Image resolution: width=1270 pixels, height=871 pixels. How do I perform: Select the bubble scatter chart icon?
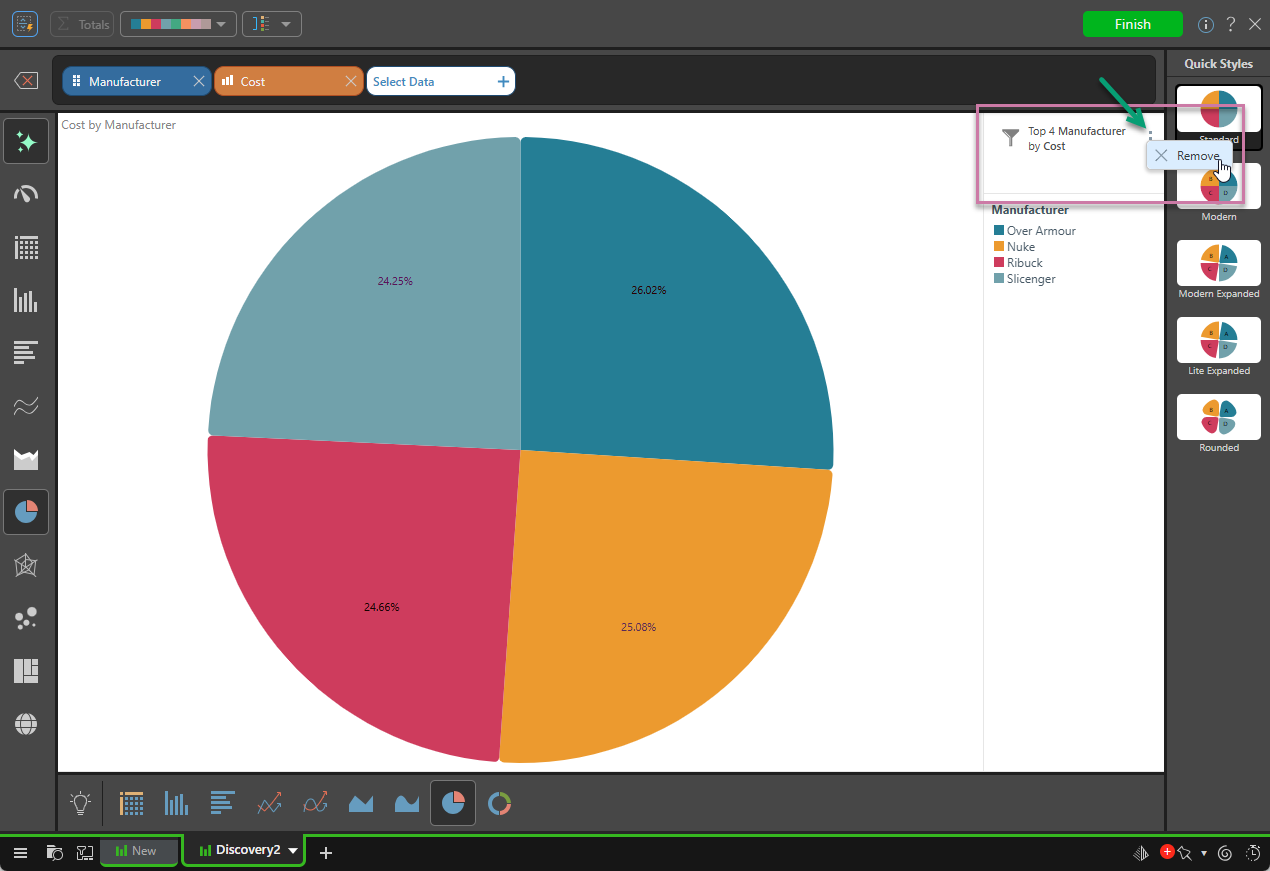tap(26, 619)
